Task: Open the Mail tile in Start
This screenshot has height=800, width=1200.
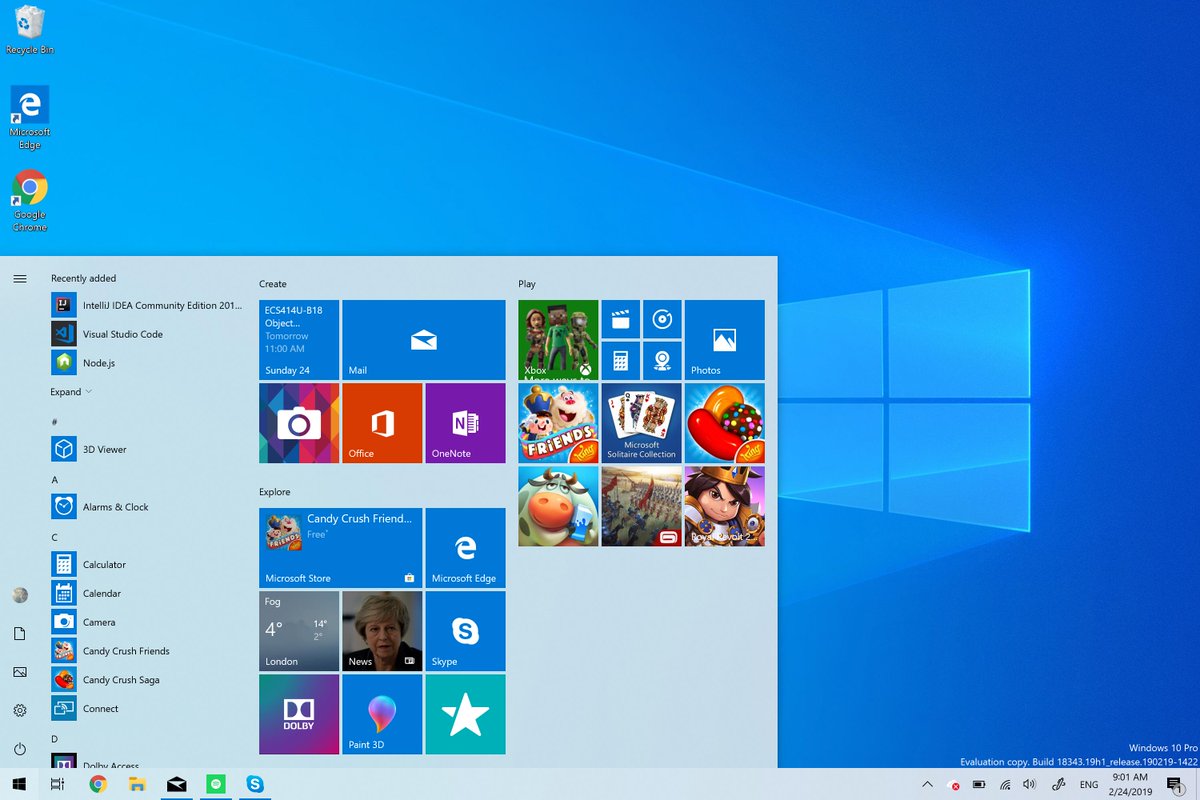Action: (x=423, y=340)
